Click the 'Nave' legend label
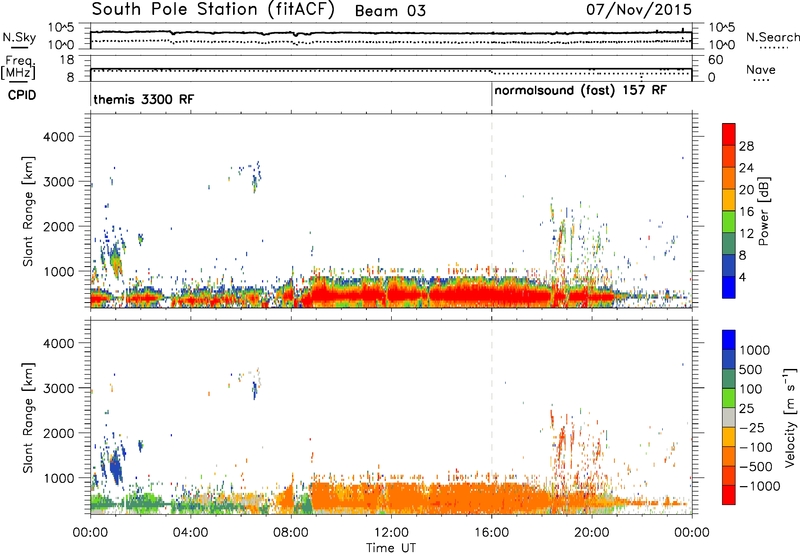The image size is (800, 554). coord(760,70)
